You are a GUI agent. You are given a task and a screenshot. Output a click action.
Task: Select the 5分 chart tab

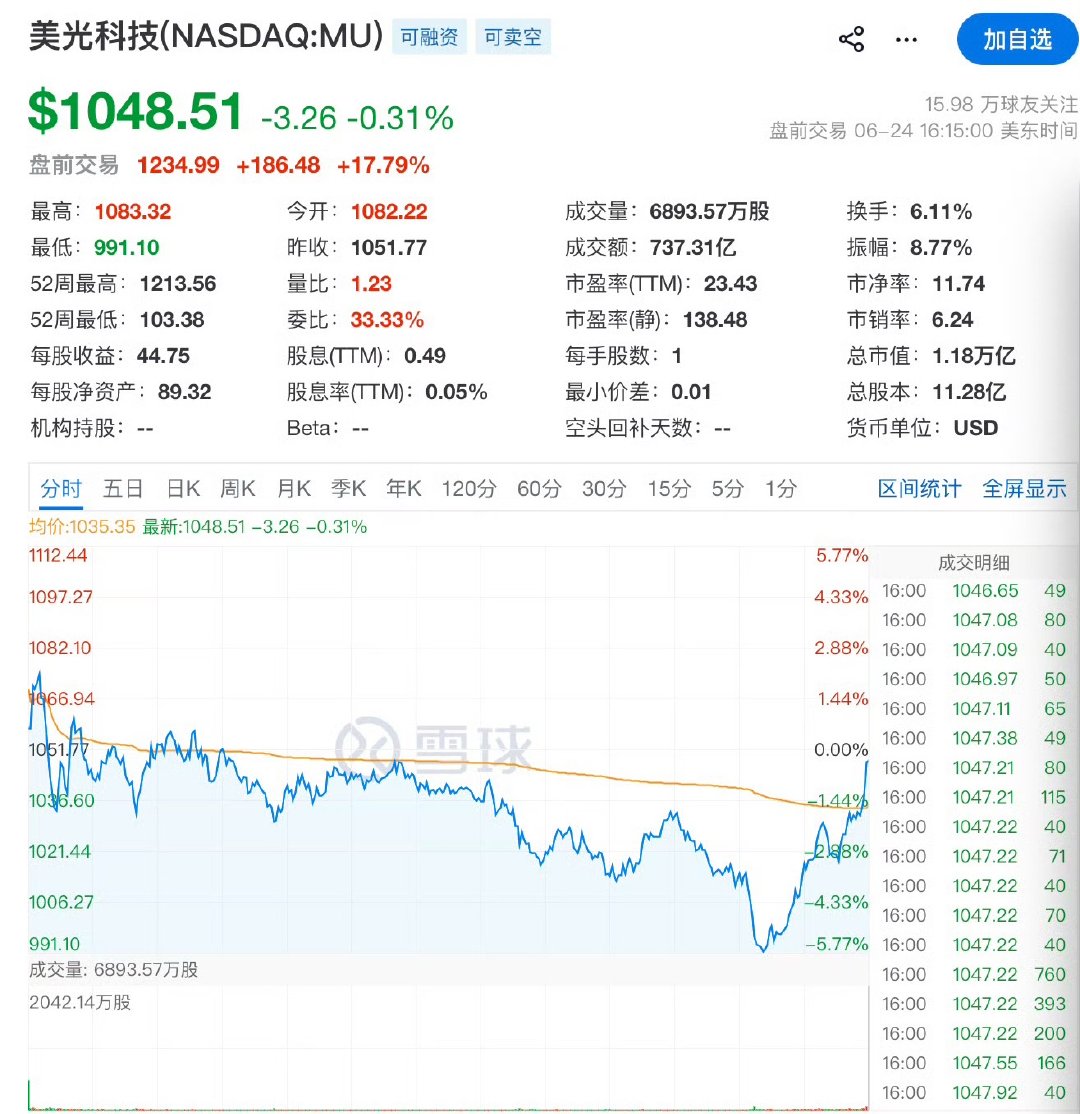[x=728, y=489]
